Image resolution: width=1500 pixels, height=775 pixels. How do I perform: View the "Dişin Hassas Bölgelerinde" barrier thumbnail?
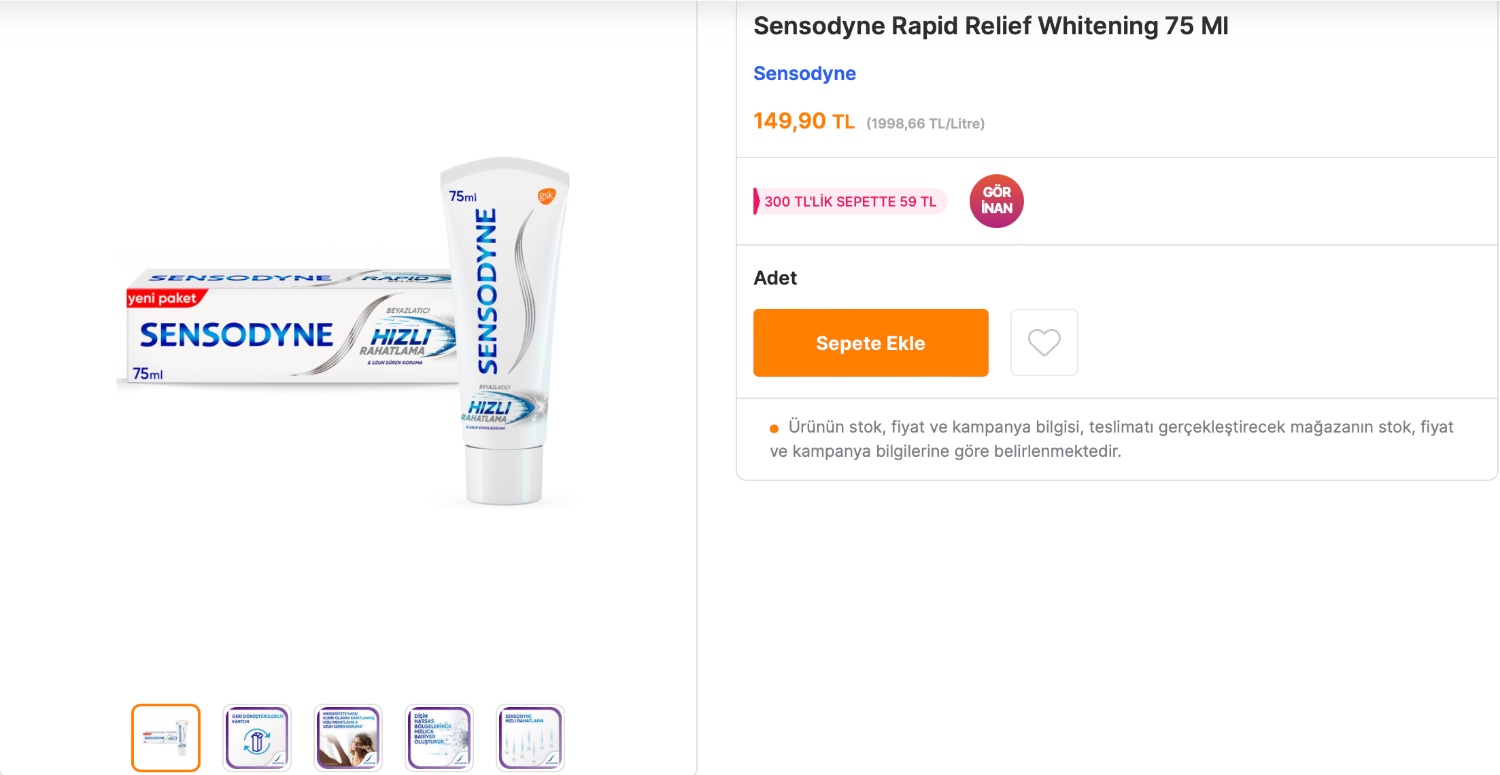click(439, 738)
